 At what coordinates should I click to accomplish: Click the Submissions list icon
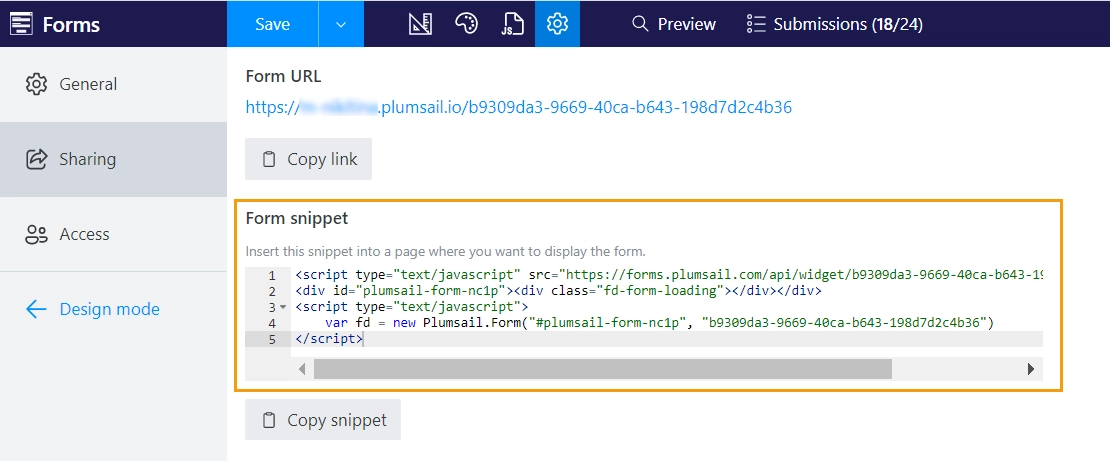pyautogui.click(x=756, y=24)
